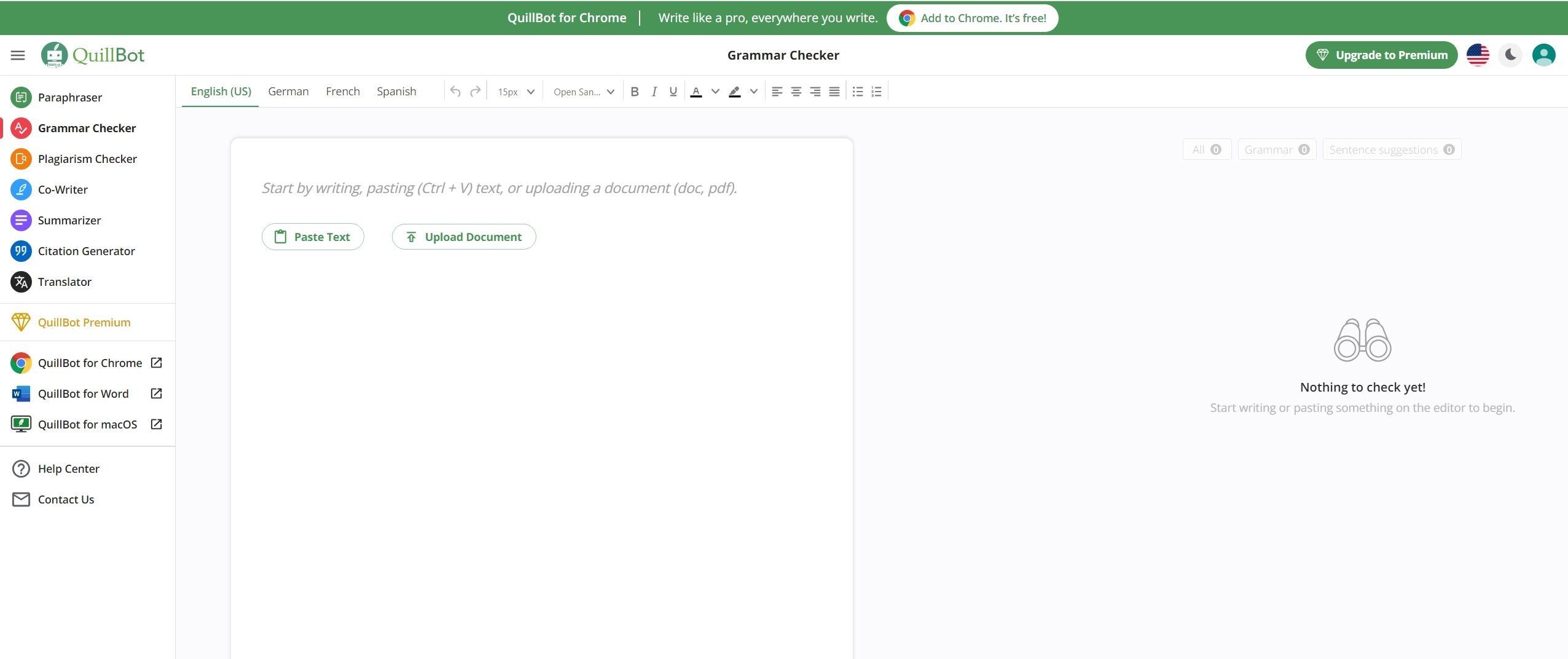Click the Paste Text button
This screenshot has width=1568, height=659.
pos(313,237)
